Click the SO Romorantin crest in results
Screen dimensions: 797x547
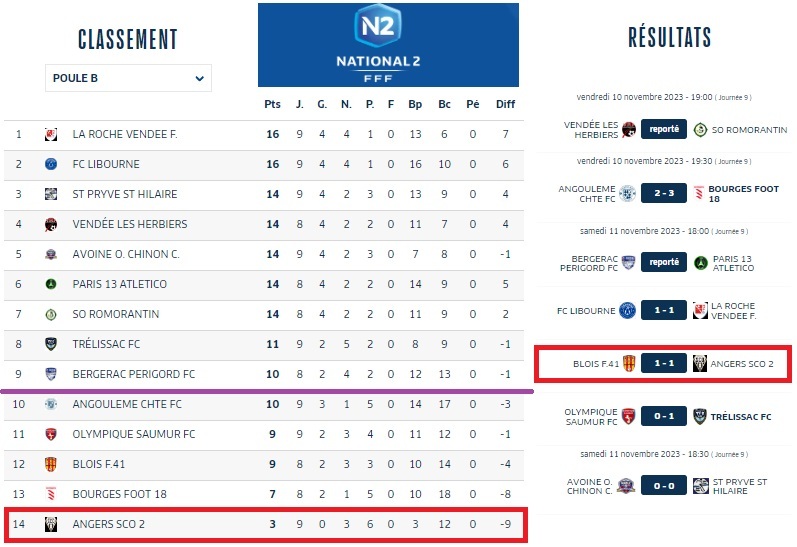[701, 129]
